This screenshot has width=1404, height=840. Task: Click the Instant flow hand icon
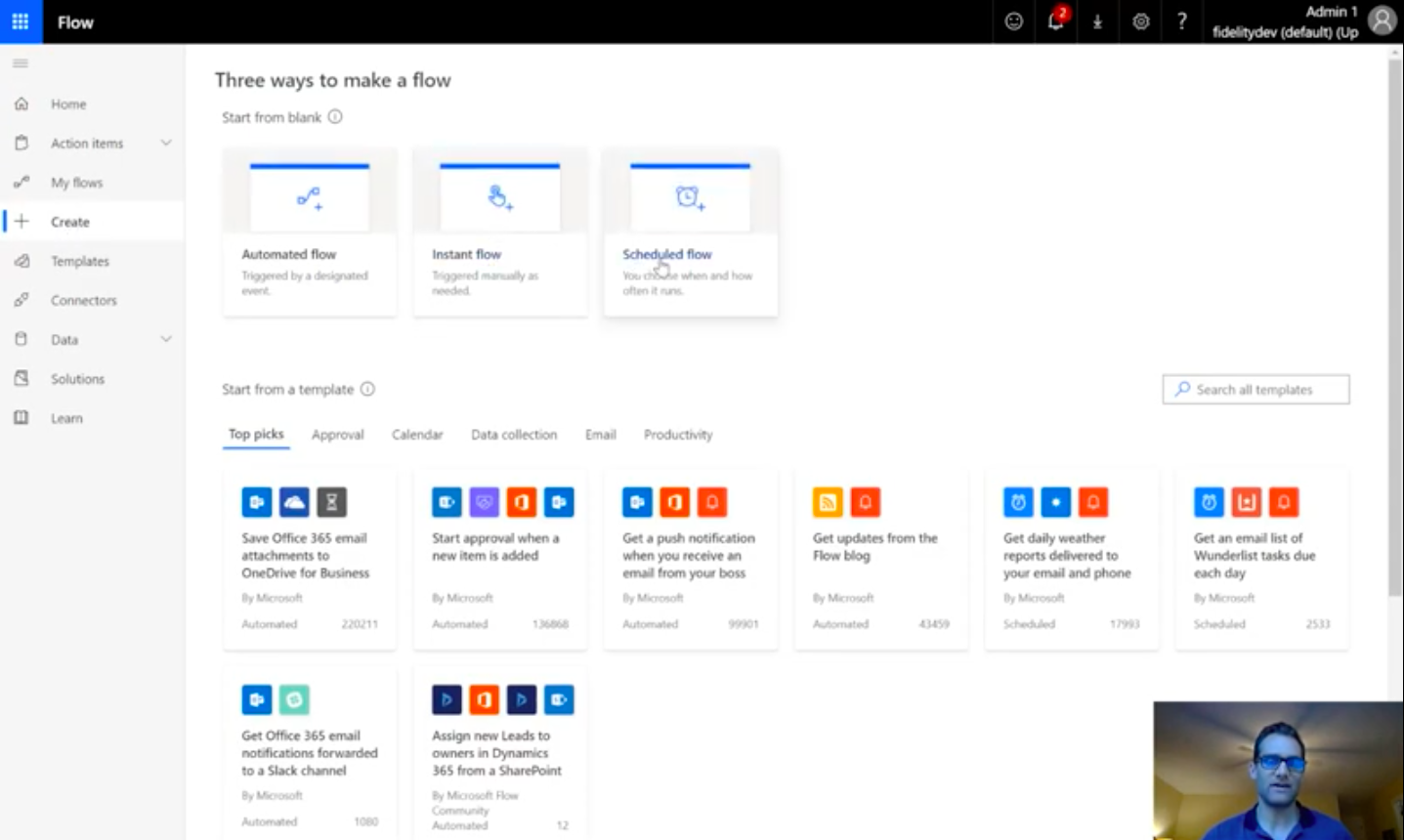500,198
